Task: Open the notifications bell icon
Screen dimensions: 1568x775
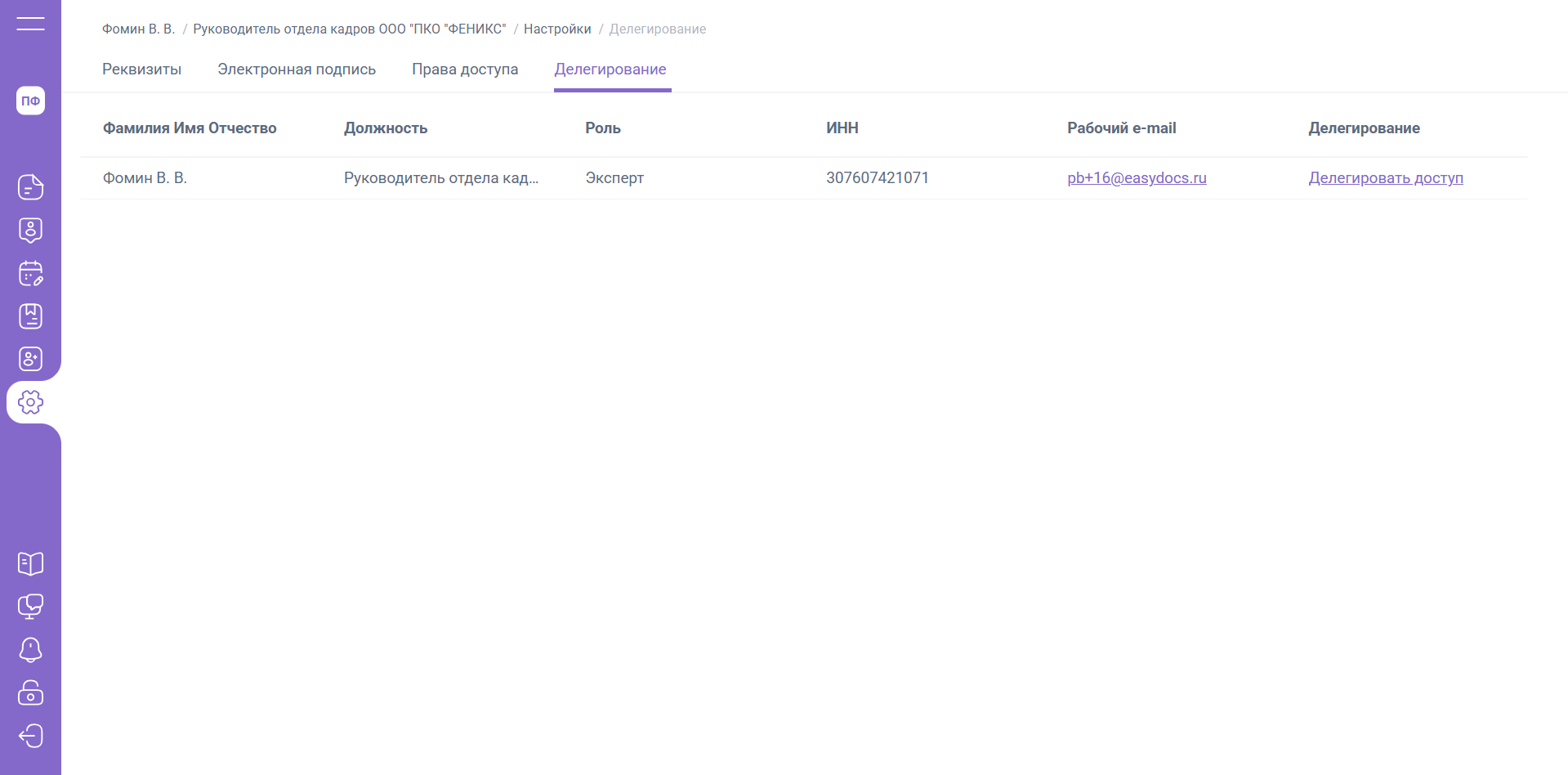Action: (30, 650)
